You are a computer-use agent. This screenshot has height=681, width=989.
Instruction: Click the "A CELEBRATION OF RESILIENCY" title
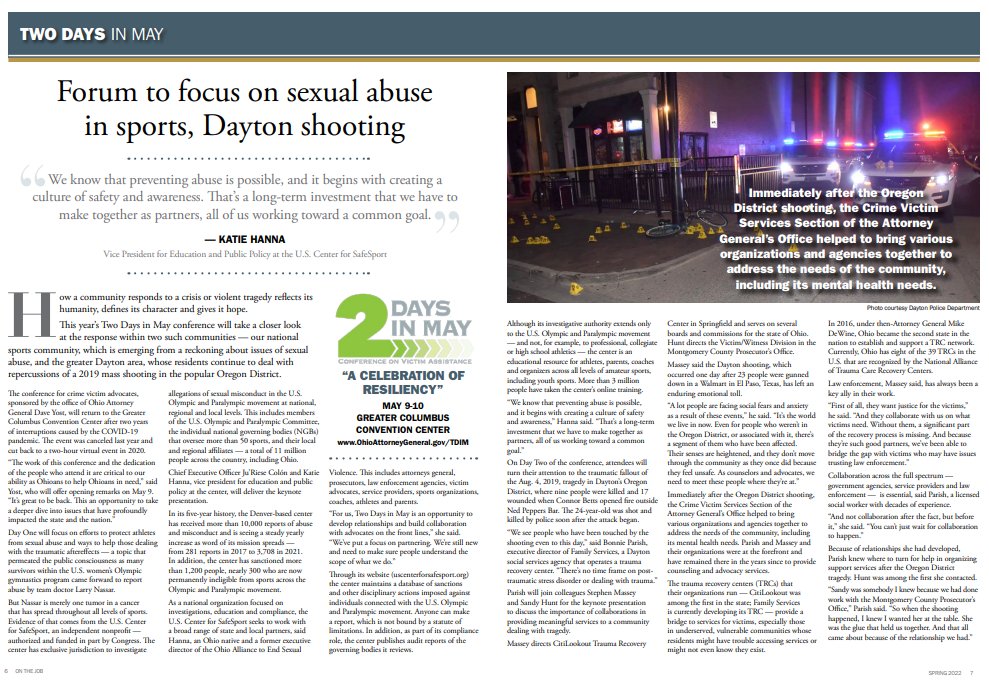tap(403, 383)
